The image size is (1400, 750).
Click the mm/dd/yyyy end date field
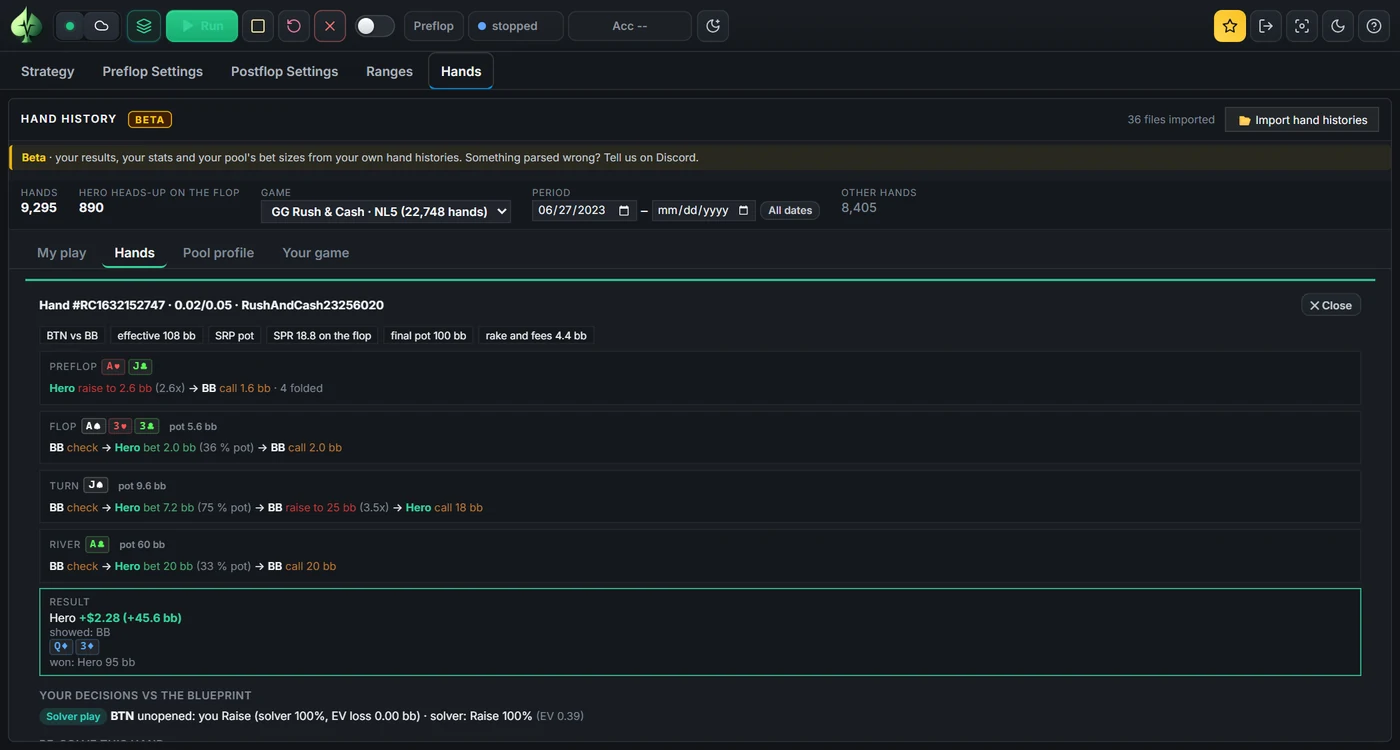coord(704,210)
